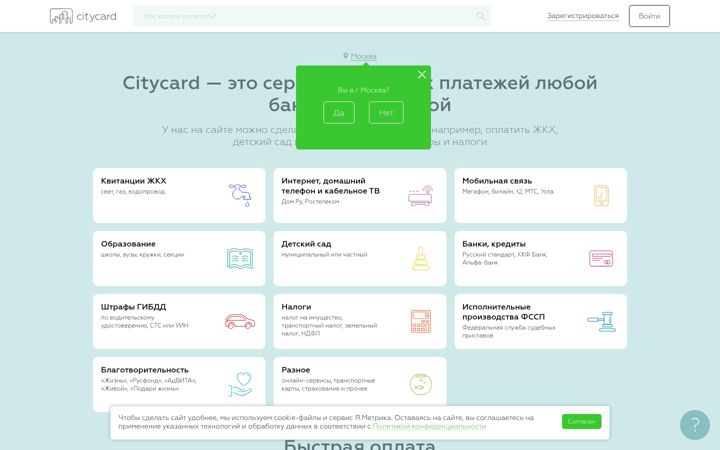Click into the search field
720x450 pixels.
click(312, 16)
